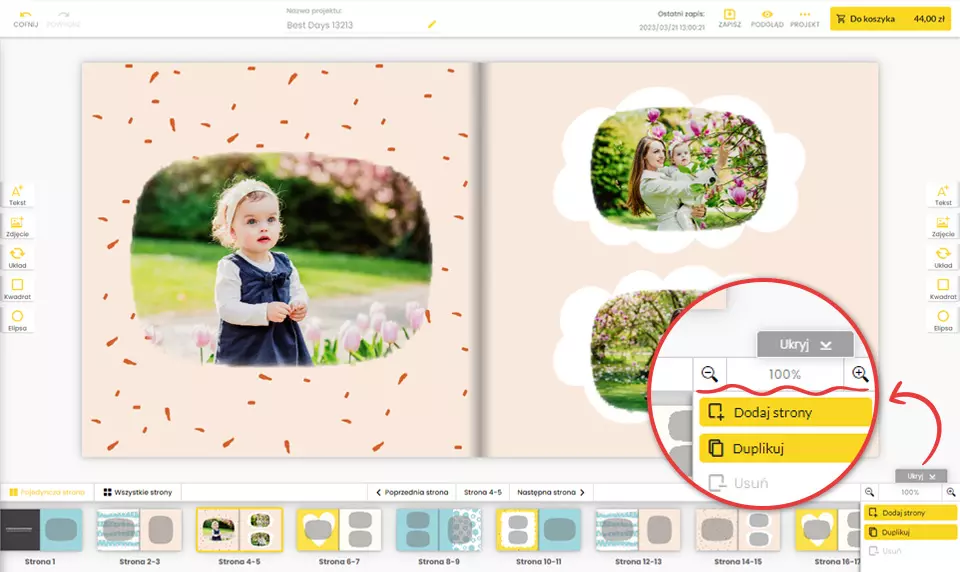Click the pencil icon to rename project

(432, 24)
